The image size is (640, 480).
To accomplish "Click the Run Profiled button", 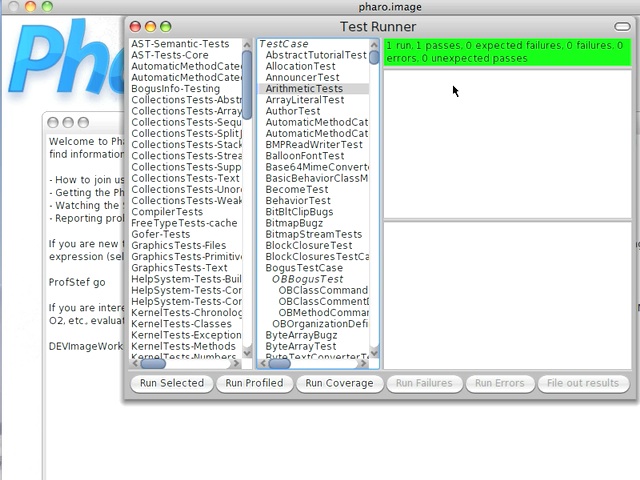I will pos(254,383).
